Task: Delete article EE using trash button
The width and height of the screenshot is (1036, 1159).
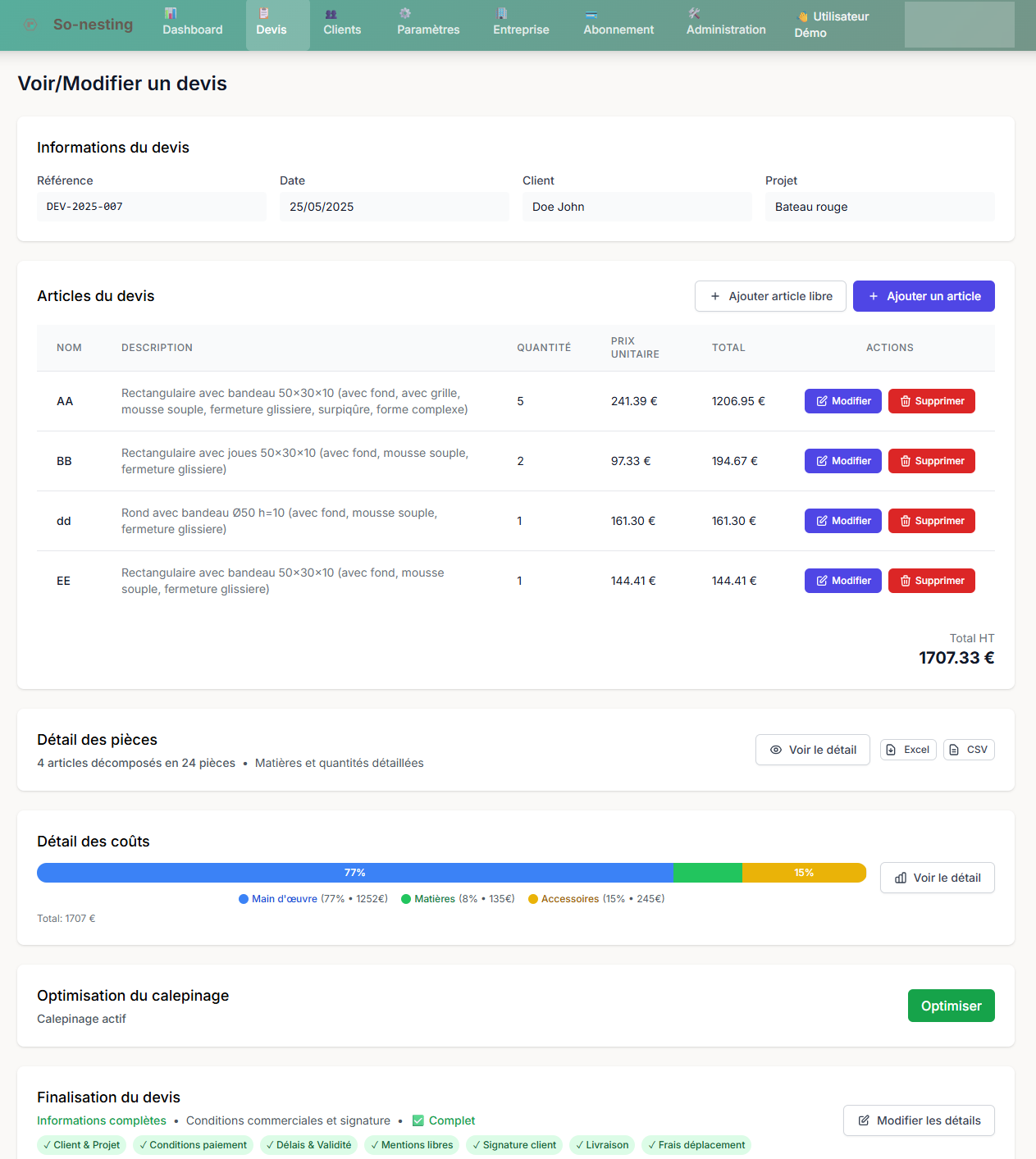Action: coord(931,581)
